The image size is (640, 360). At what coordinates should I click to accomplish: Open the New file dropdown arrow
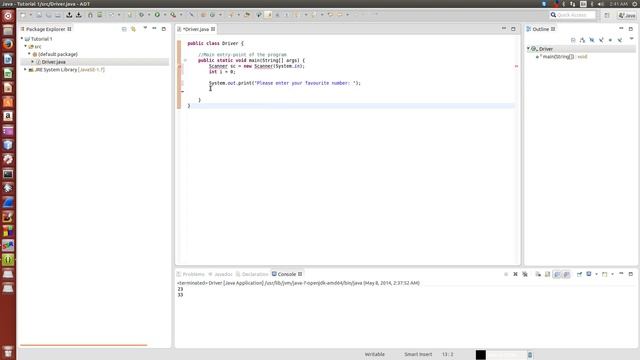(30, 15)
